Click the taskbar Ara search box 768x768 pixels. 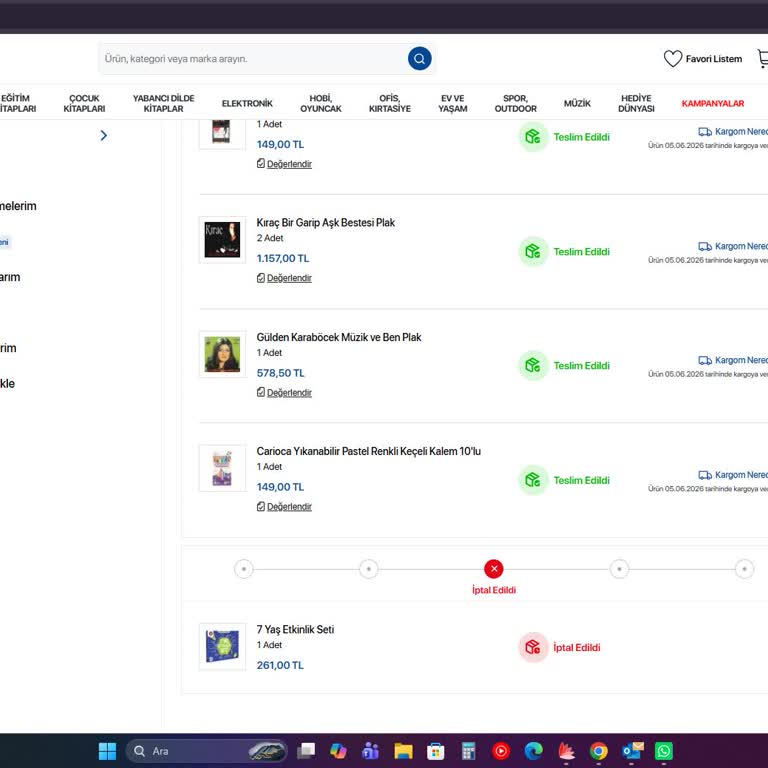tap(207, 751)
